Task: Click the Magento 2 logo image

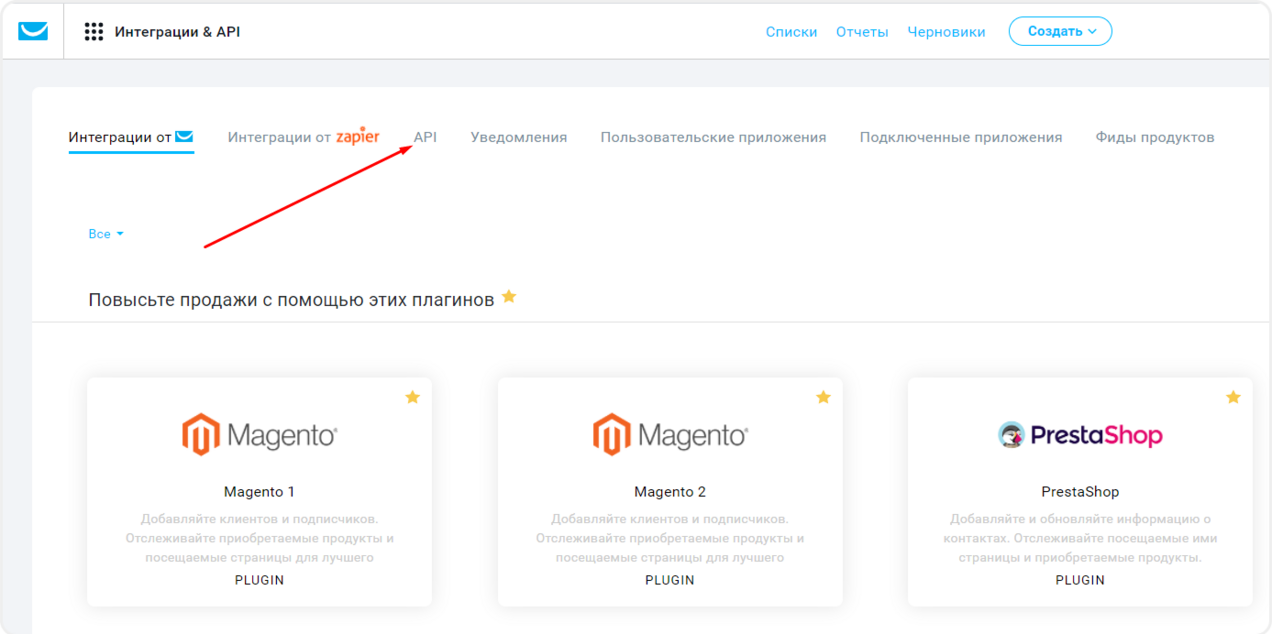Action: coord(670,435)
